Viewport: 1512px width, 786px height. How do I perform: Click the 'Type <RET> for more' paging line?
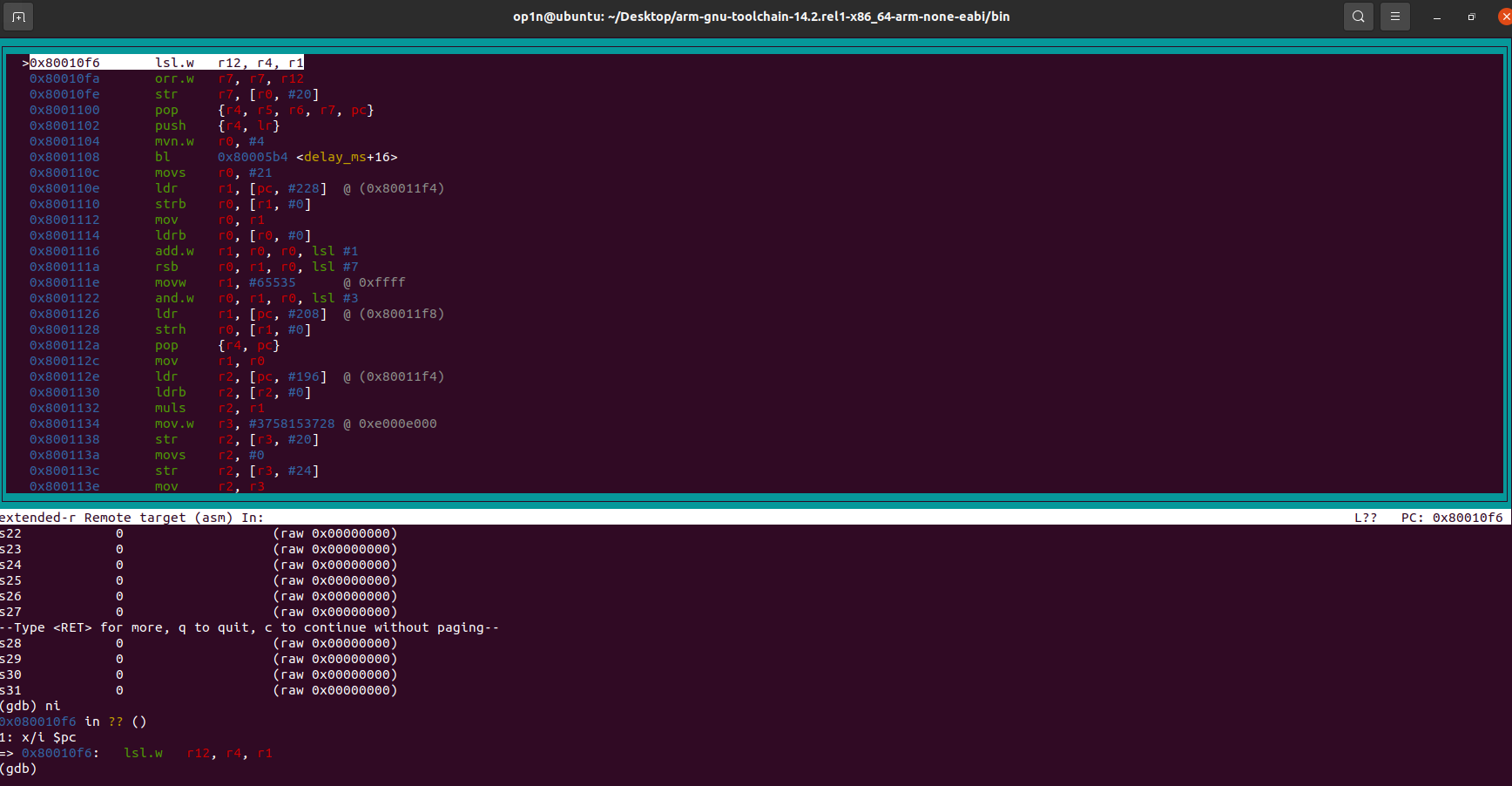pyautogui.click(x=249, y=627)
